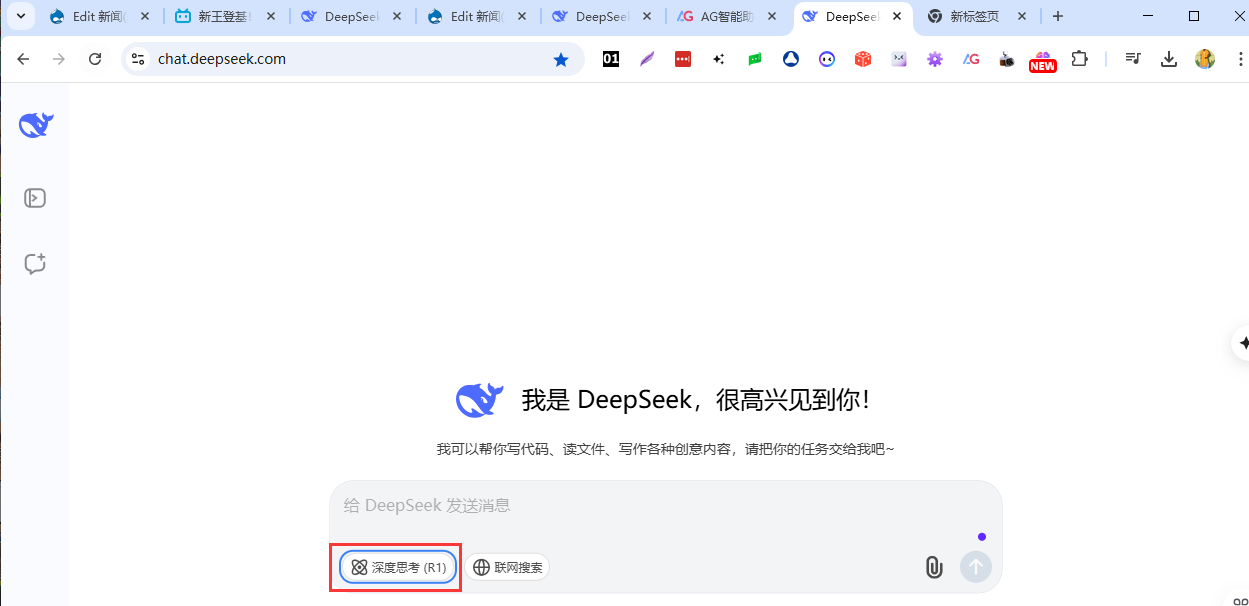Open the purple round face extension
Viewport: 1249px width, 606px height.
click(x=827, y=59)
